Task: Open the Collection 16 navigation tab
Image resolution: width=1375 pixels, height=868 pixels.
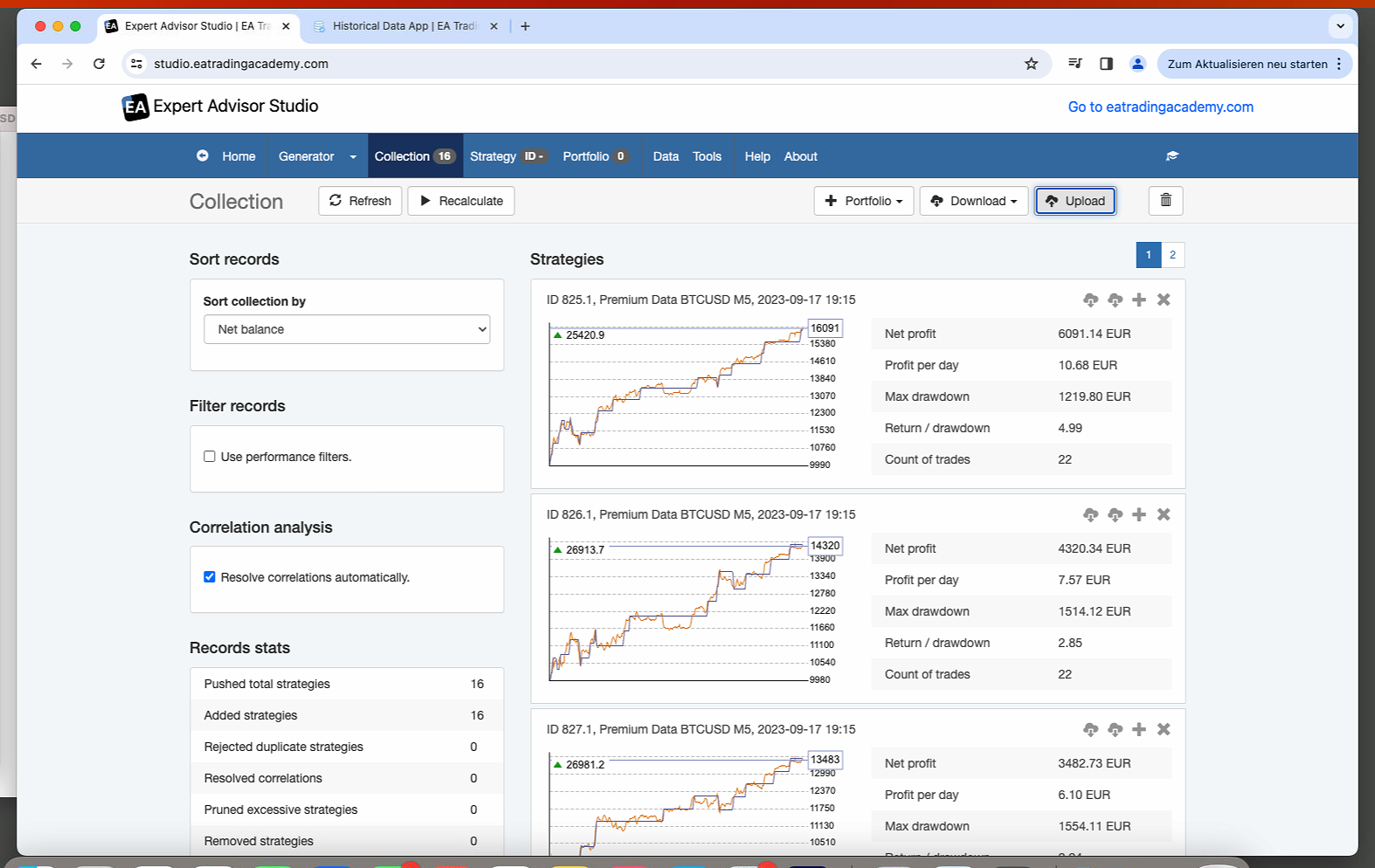Action: (415, 156)
